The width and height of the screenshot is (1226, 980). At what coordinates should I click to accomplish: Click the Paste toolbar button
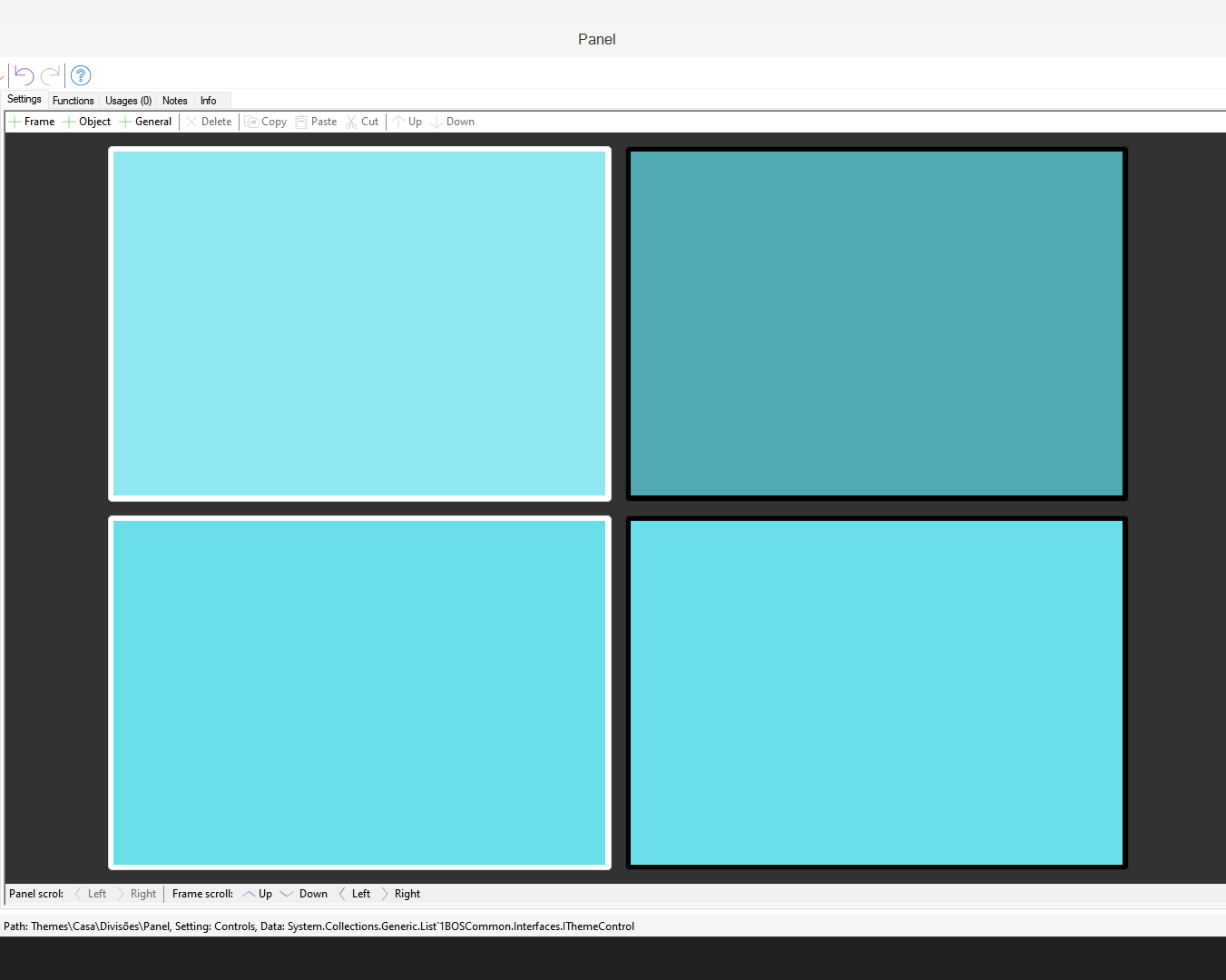[x=316, y=122]
